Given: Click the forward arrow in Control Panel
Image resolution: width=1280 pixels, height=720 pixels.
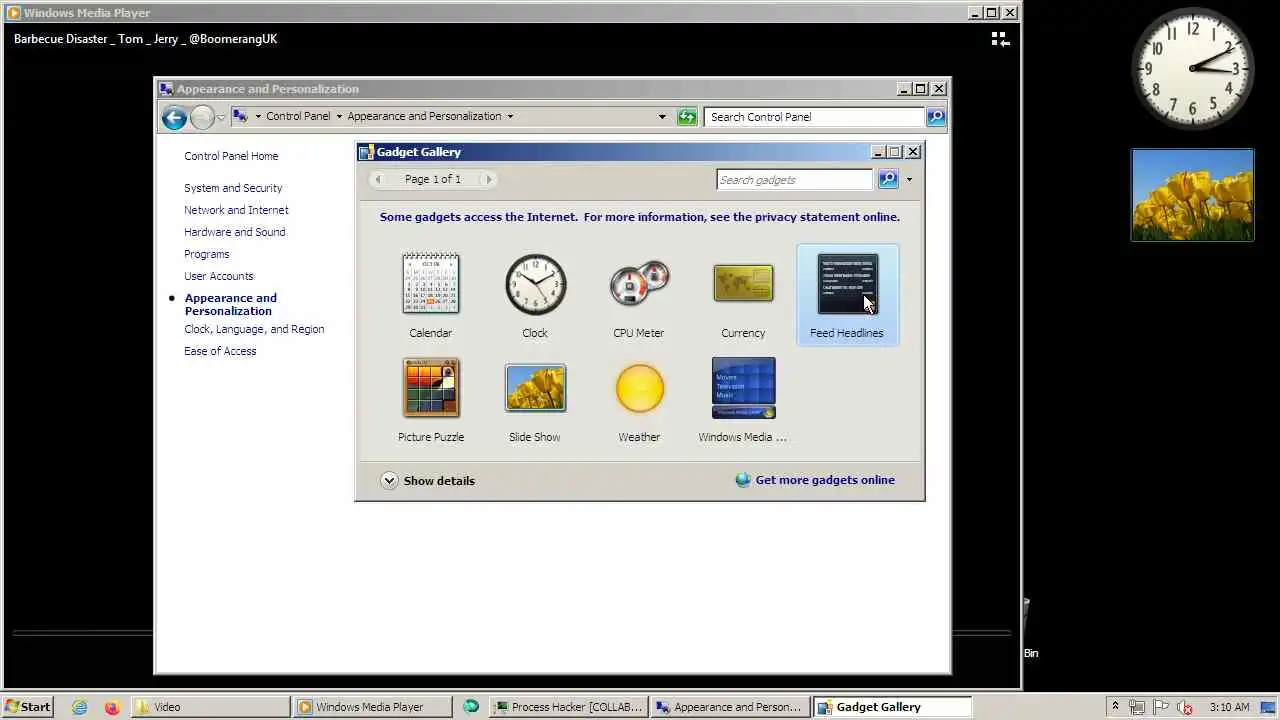Looking at the screenshot, I should [x=202, y=118].
